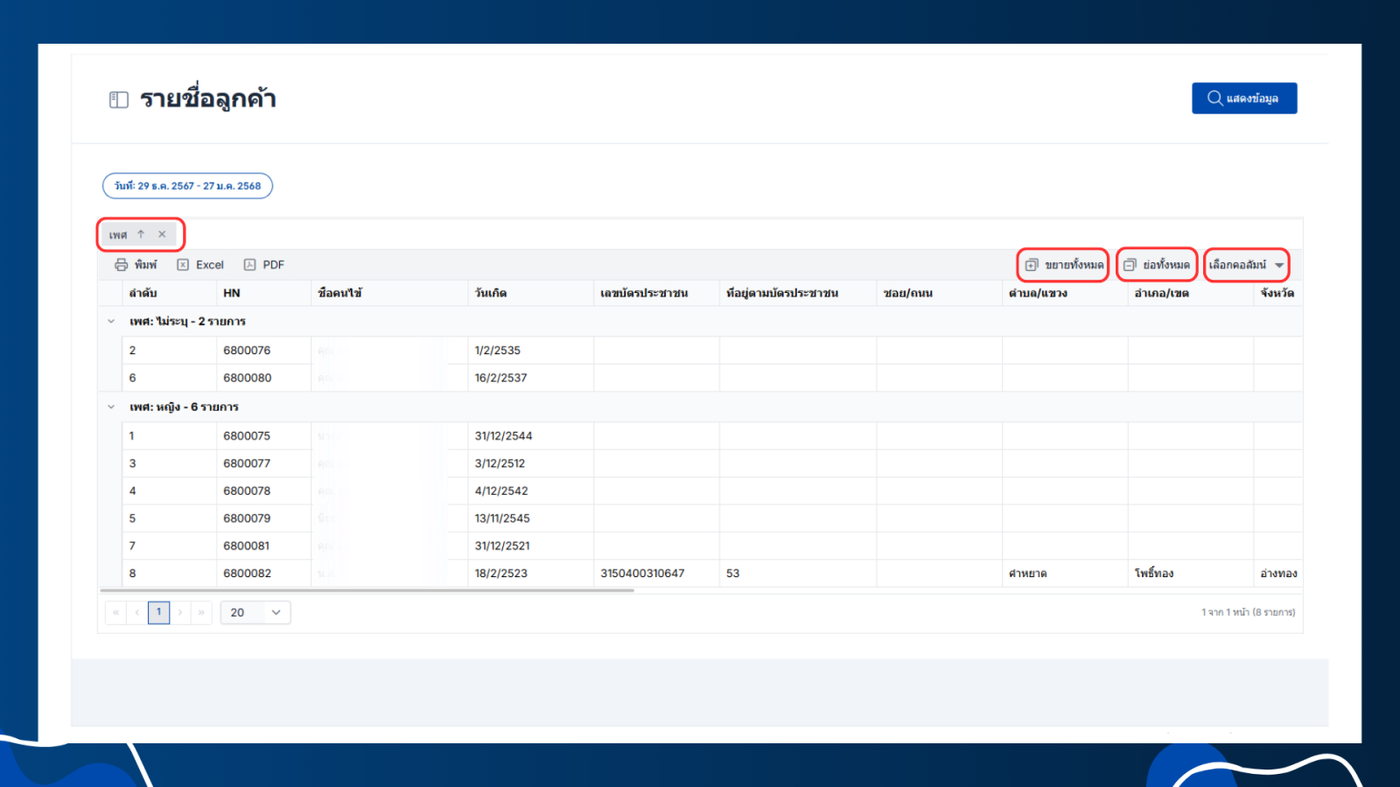Screen dimensions: 1400x787
Task: Click birth date 31/12/2521
Action: point(531,546)
